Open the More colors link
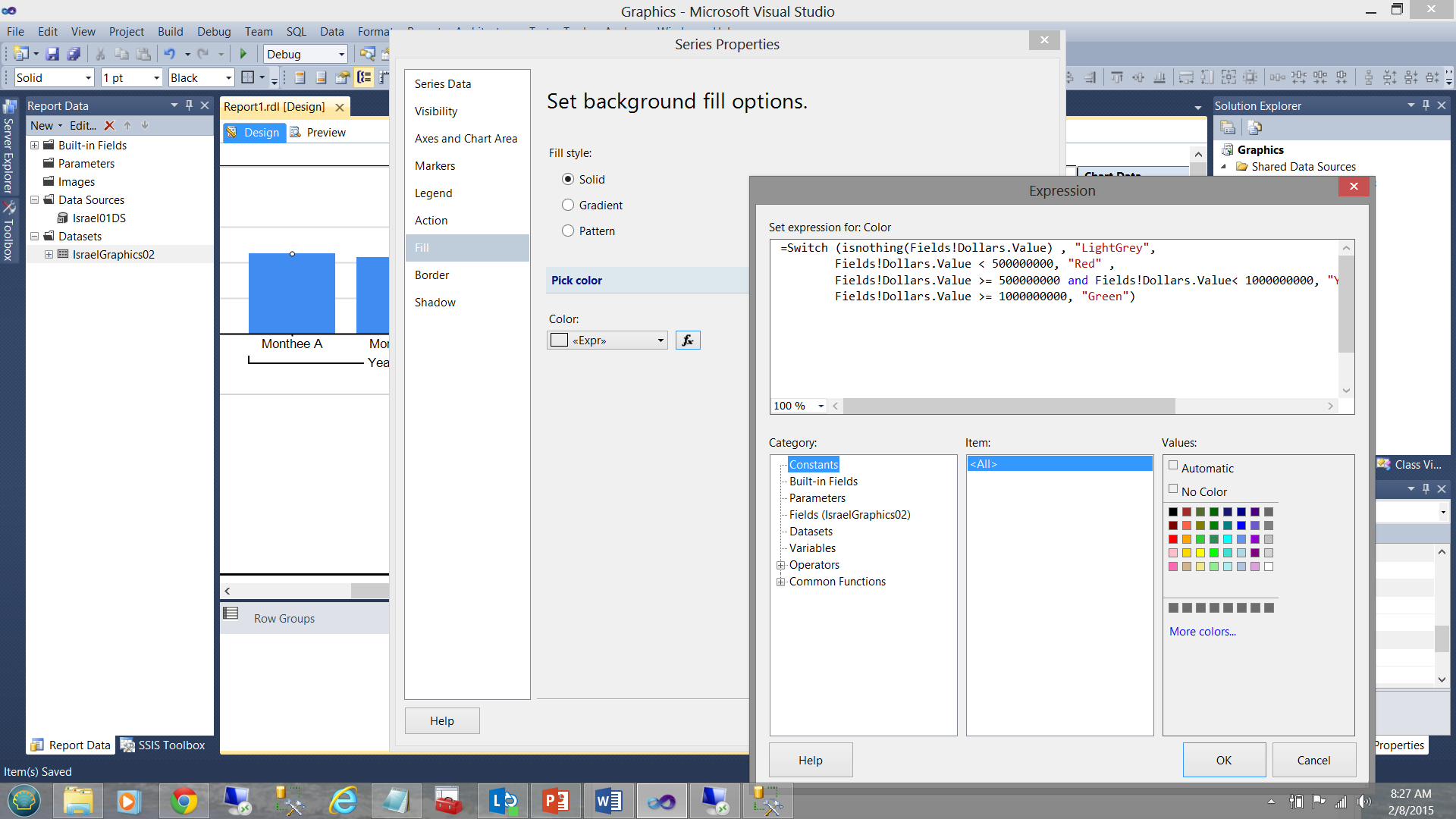 (1202, 632)
